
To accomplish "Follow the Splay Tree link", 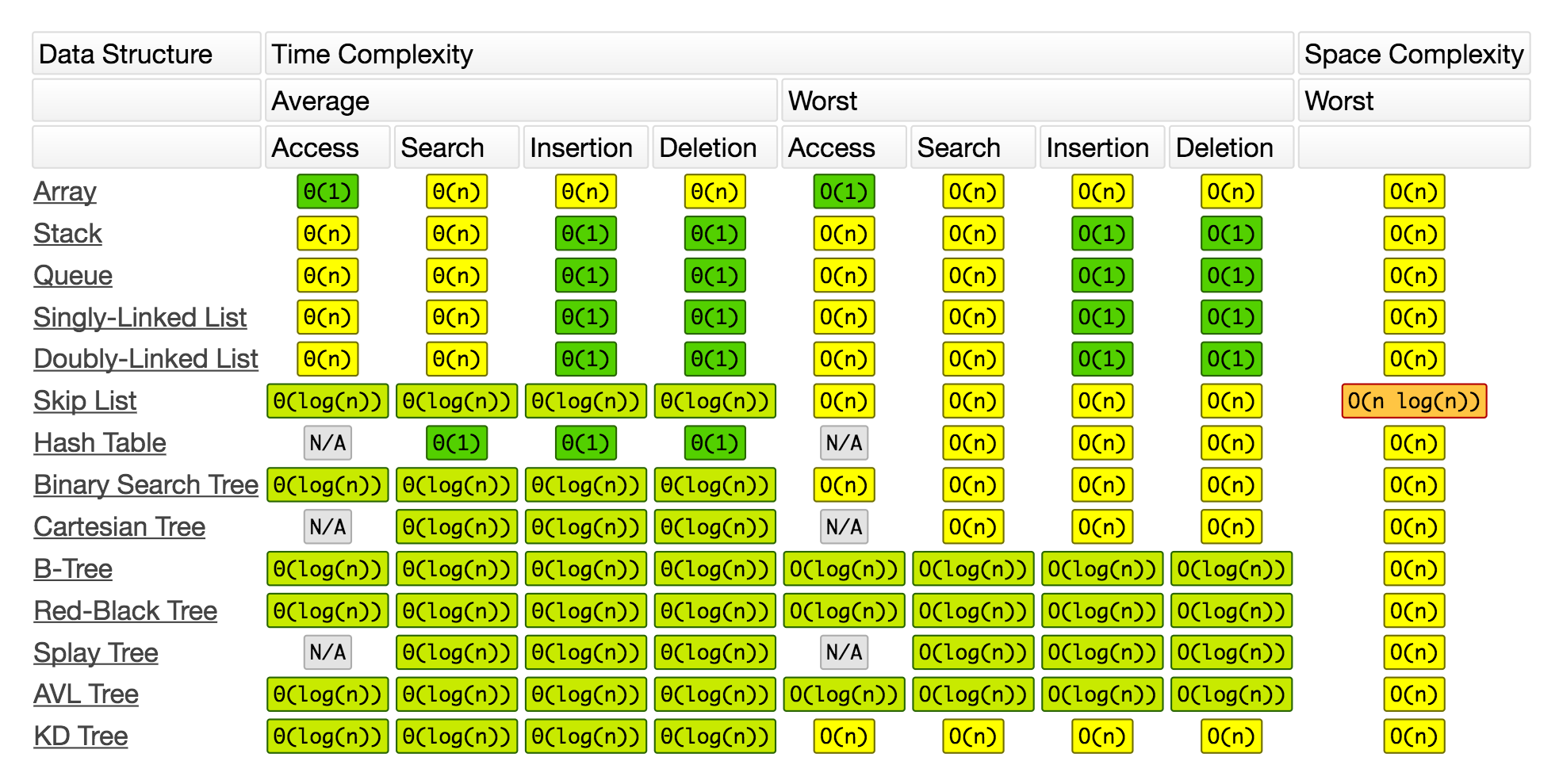I will coord(96,653).
